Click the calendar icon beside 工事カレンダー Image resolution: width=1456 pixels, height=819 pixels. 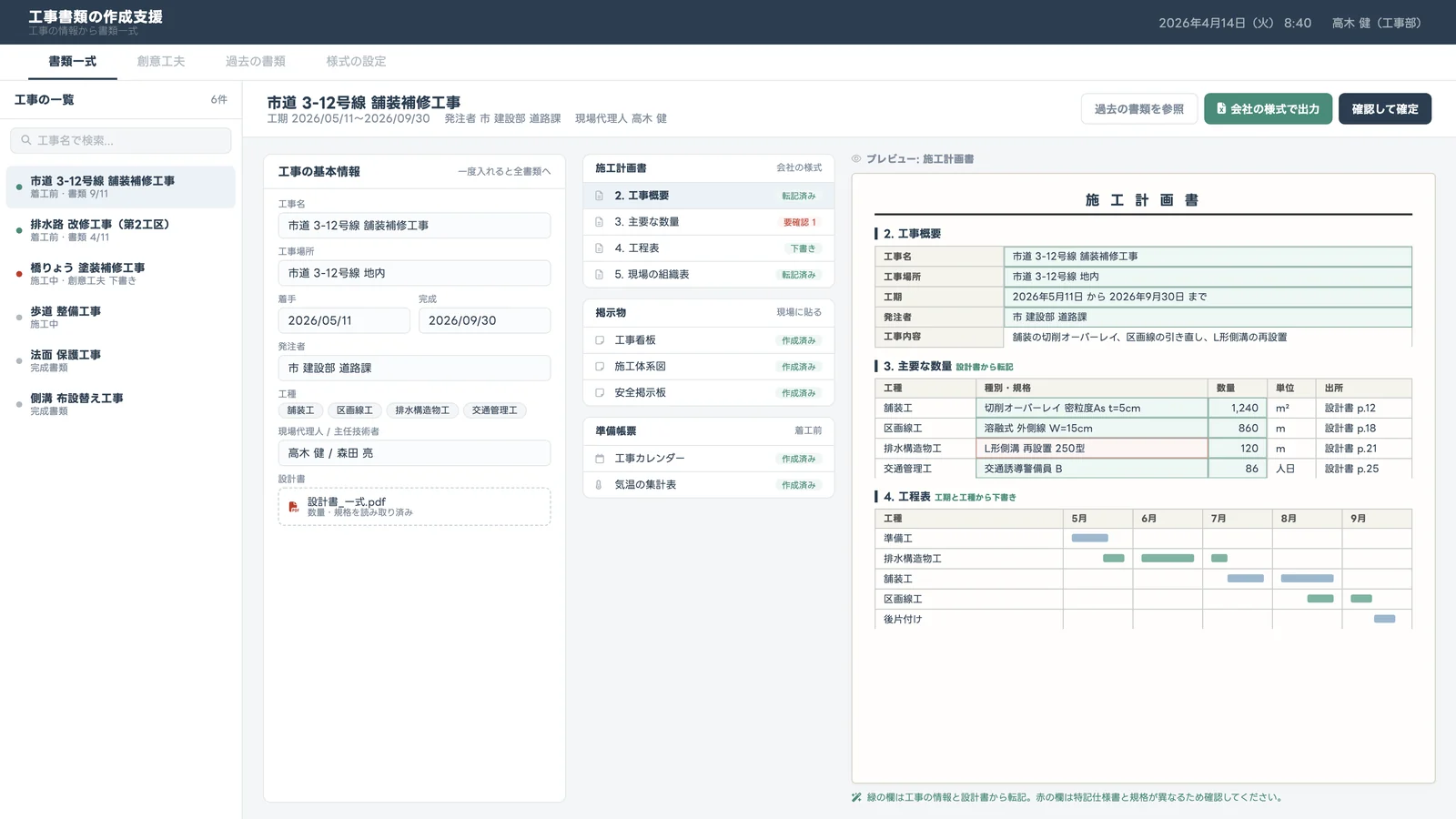(600, 459)
